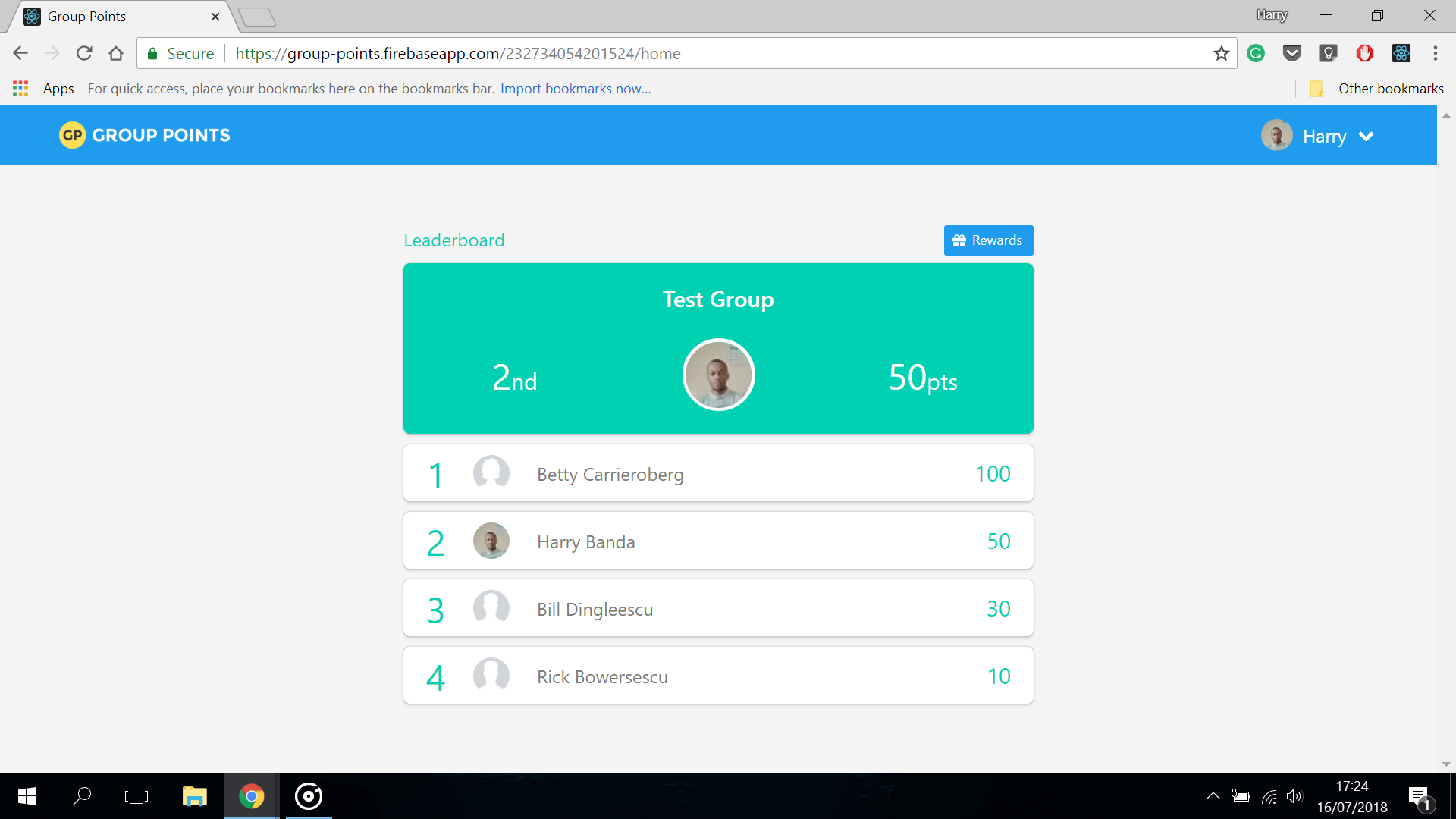Click the React DevTools extension icon
Viewport: 1456px width, 819px height.
point(1401,53)
